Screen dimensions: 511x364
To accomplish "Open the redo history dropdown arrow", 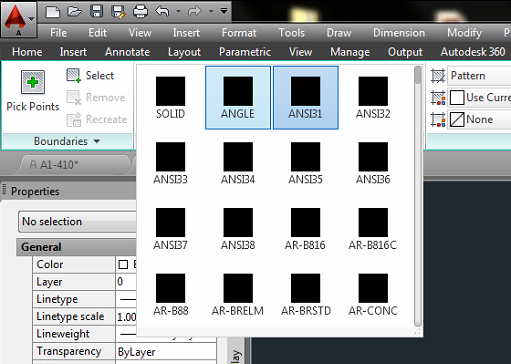I will [x=211, y=12].
